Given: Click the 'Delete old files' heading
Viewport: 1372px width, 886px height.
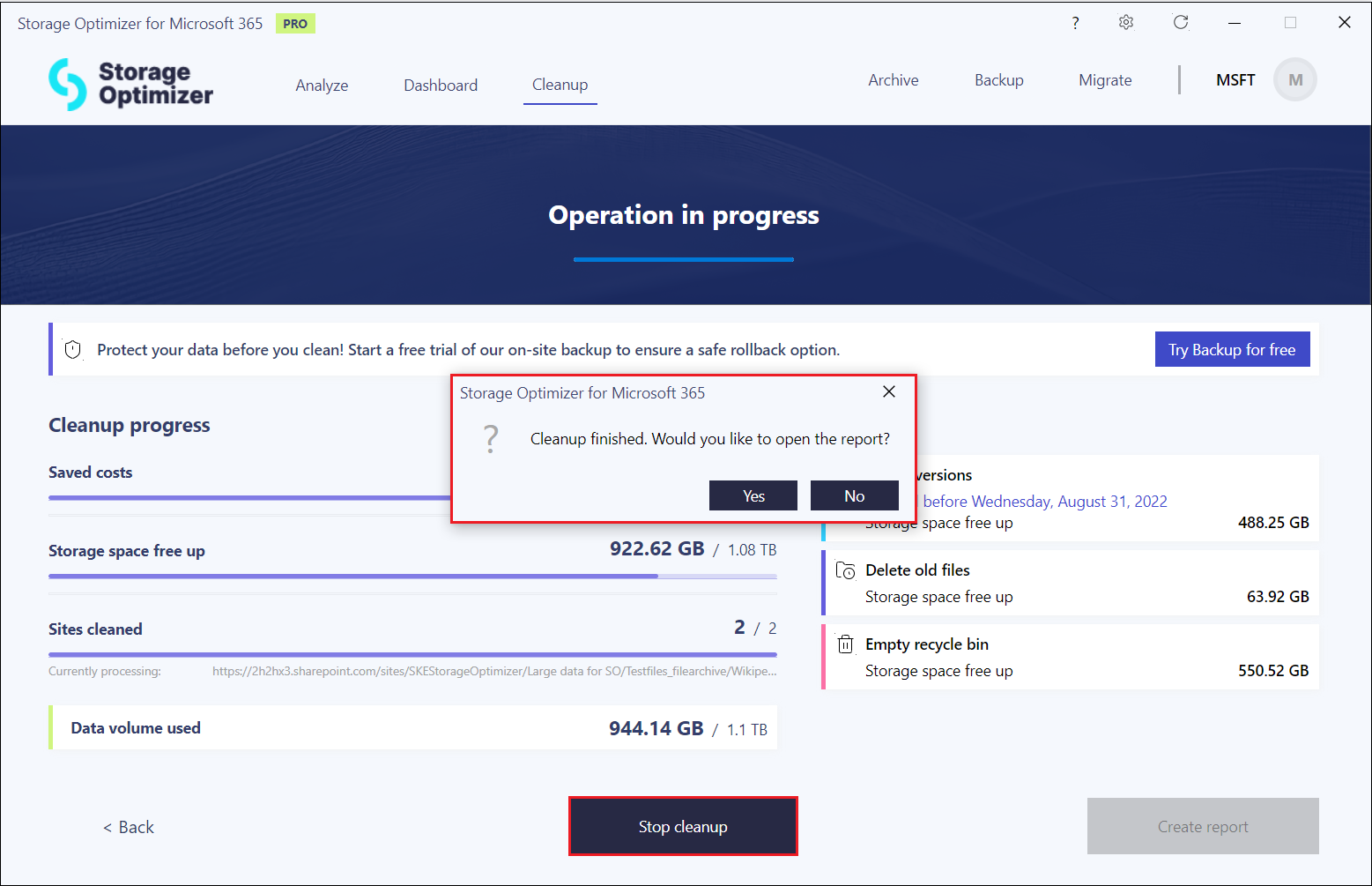Looking at the screenshot, I should [x=917, y=570].
